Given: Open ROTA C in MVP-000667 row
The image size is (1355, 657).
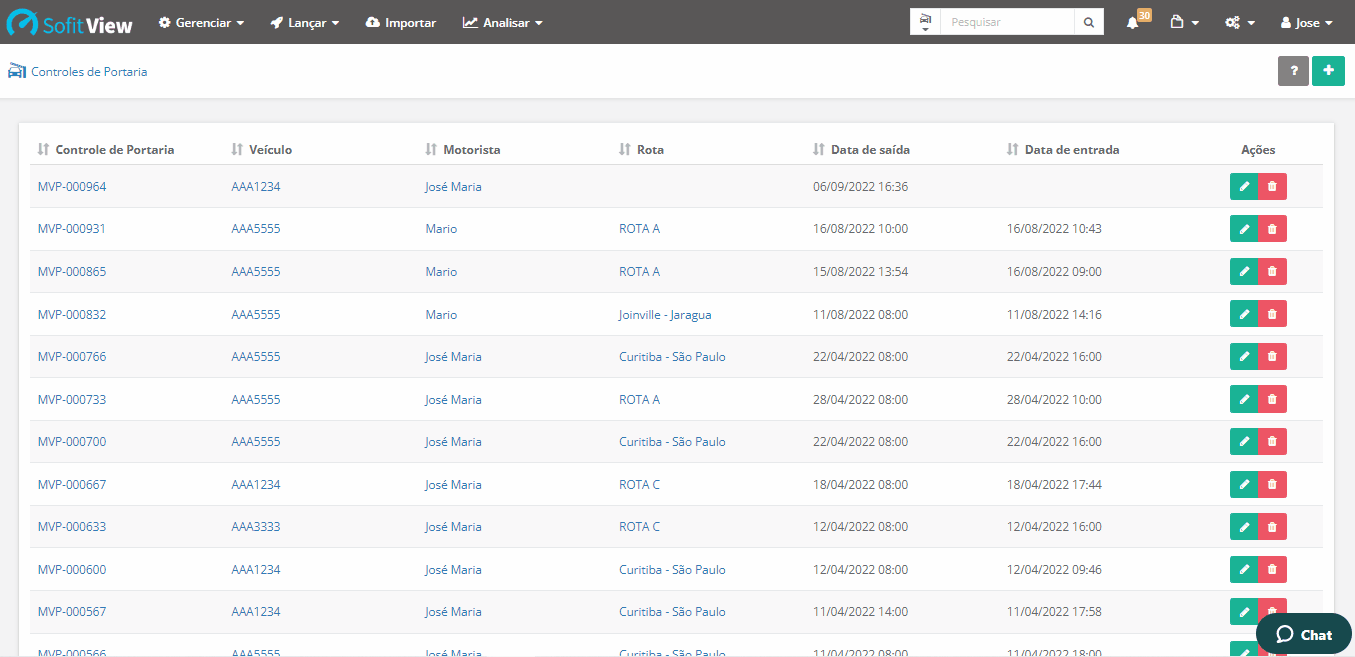Looking at the screenshot, I should (639, 485).
